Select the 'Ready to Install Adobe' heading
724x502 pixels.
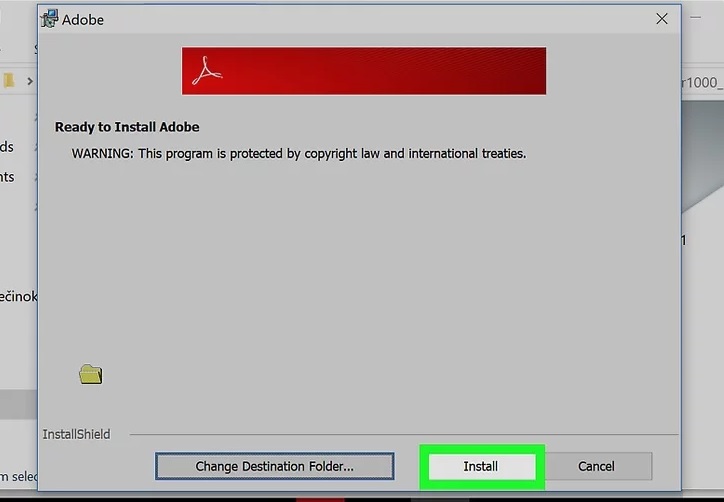pyautogui.click(x=127, y=127)
